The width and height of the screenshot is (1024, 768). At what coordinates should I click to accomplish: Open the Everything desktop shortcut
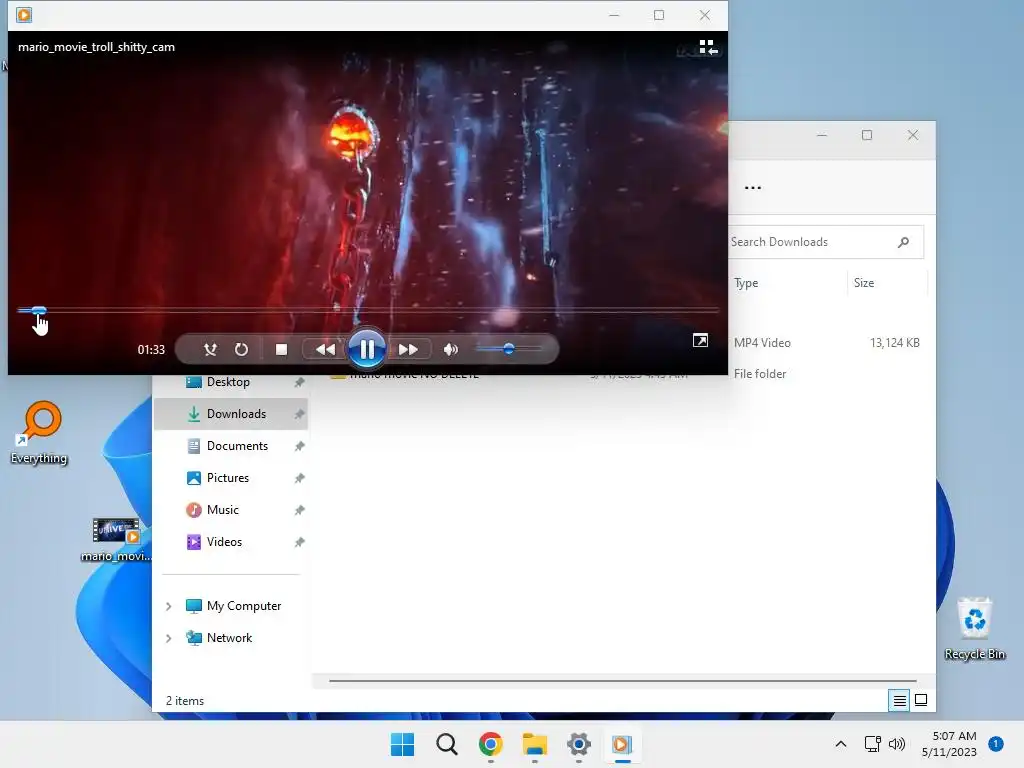[x=39, y=432]
